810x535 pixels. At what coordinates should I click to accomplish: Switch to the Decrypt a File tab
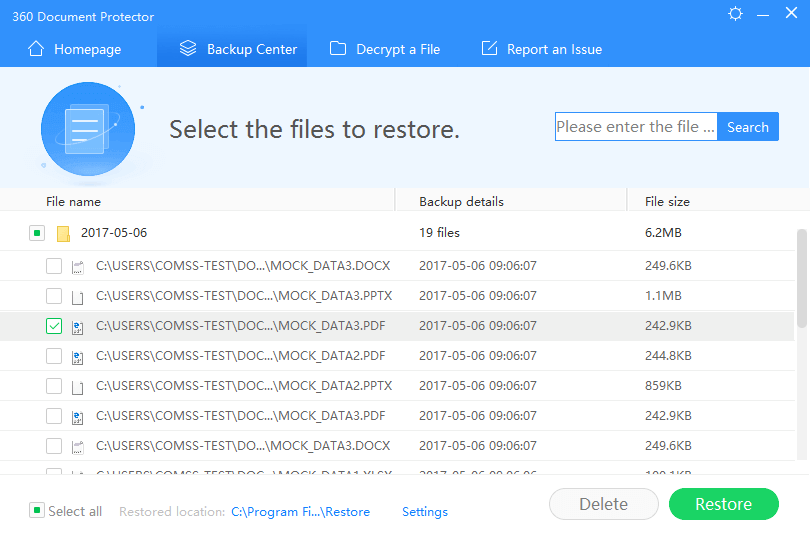[x=385, y=49]
